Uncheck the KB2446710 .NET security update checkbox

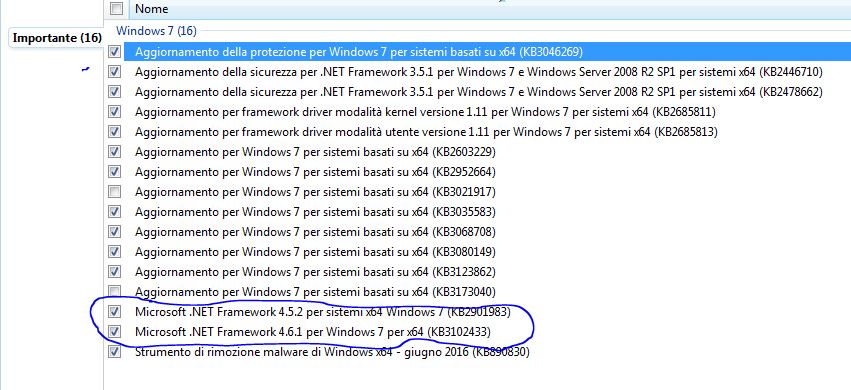point(115,72)
